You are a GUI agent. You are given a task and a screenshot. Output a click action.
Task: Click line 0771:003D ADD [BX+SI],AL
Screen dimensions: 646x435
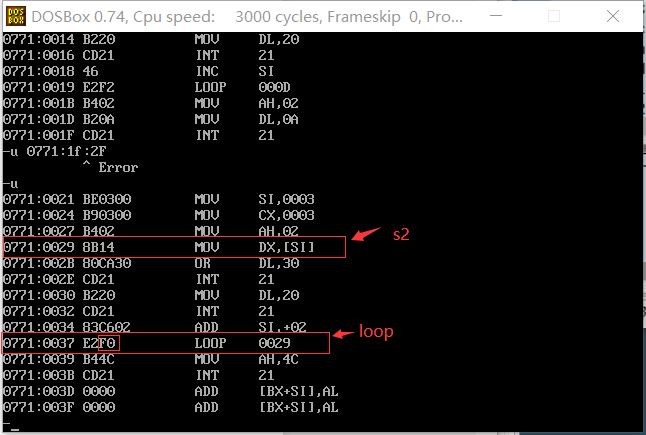coord(171,391)
